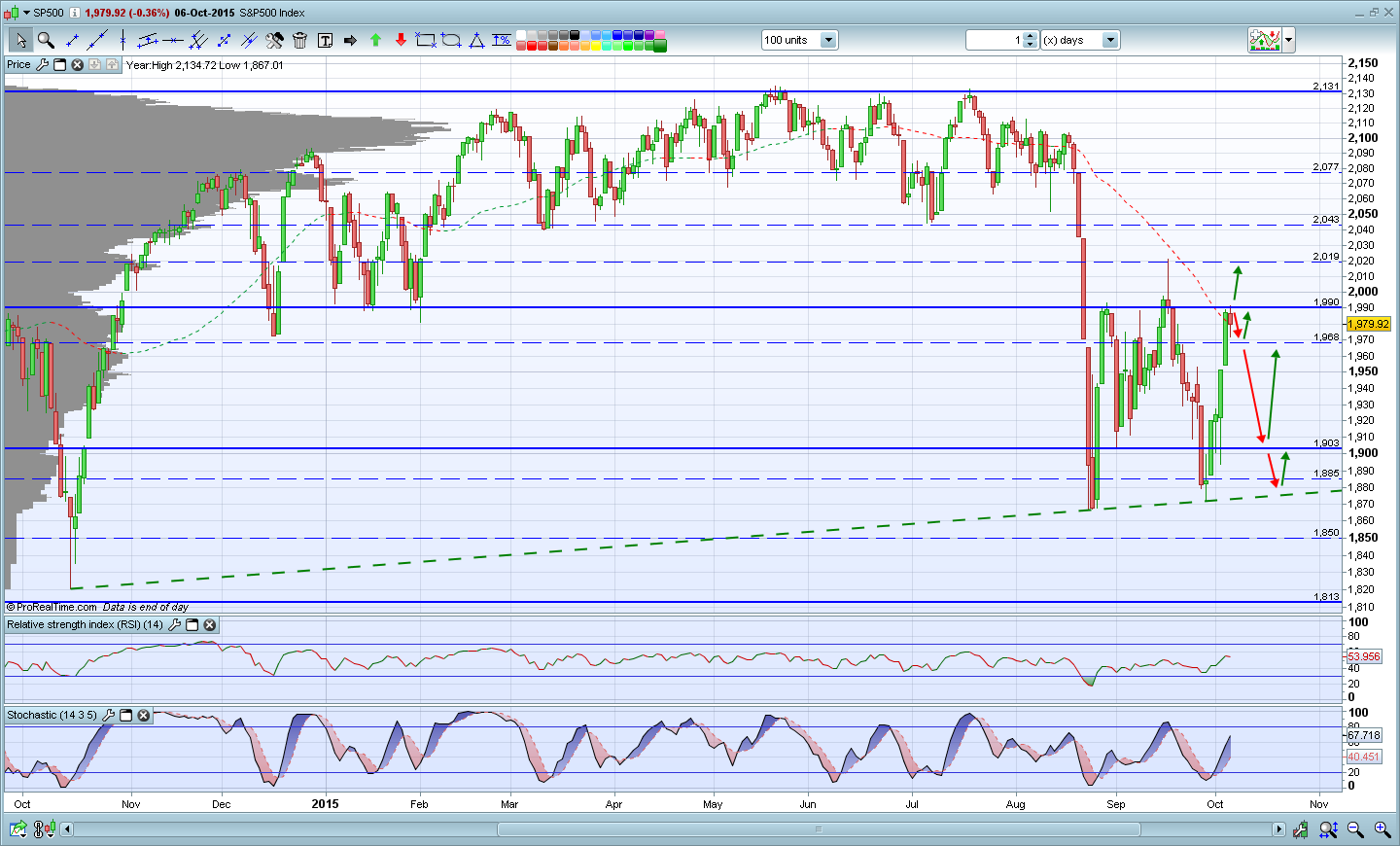1400x846 pixels.
Task: Open the SP500 instrument dropdown arrow
Action: point(26,13)
